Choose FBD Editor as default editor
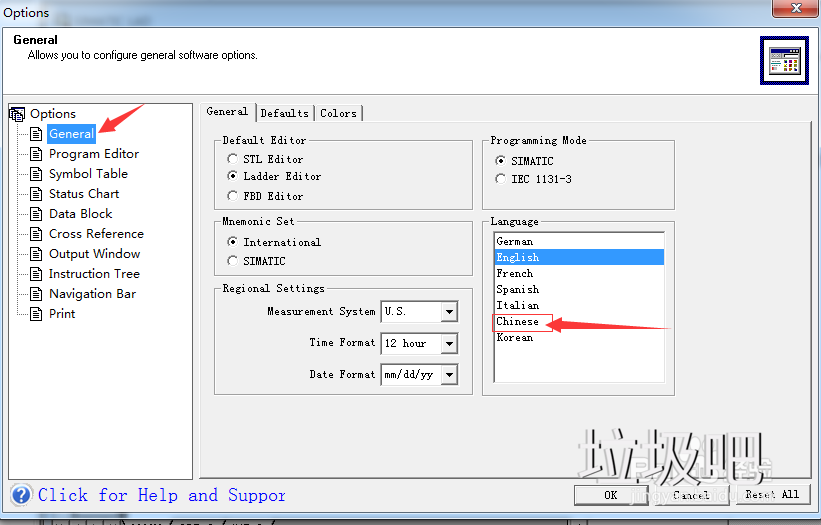 [x=233, y=196]
